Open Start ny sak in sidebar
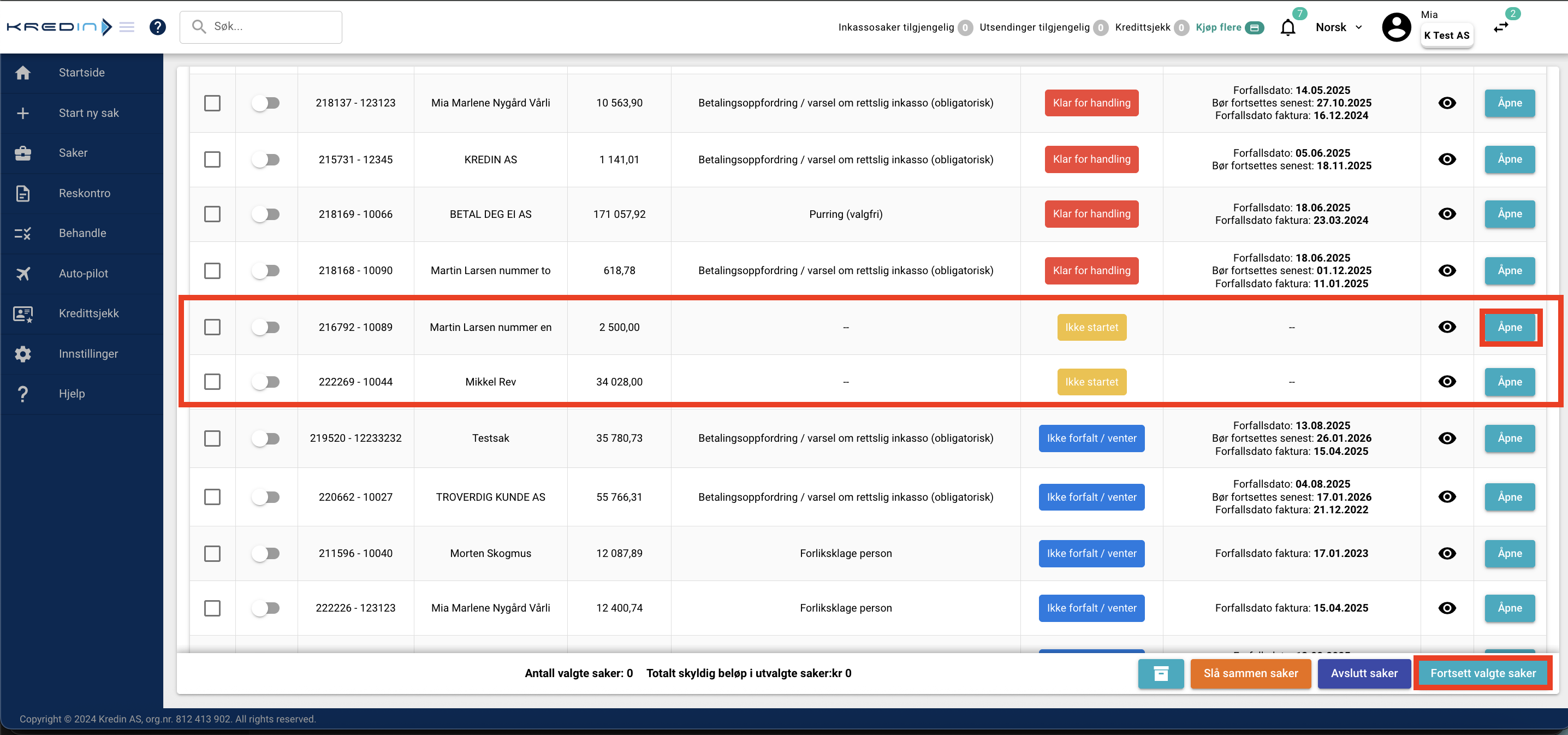Viewport: 1568px width, 735px height. click(81, 112)
